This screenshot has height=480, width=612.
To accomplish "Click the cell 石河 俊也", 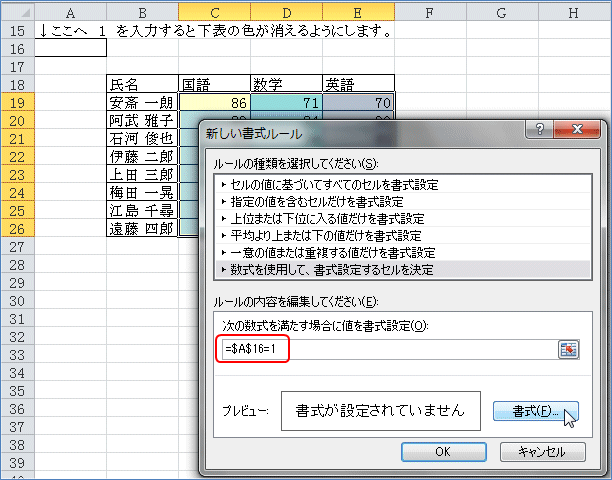I will click(142, 139).
